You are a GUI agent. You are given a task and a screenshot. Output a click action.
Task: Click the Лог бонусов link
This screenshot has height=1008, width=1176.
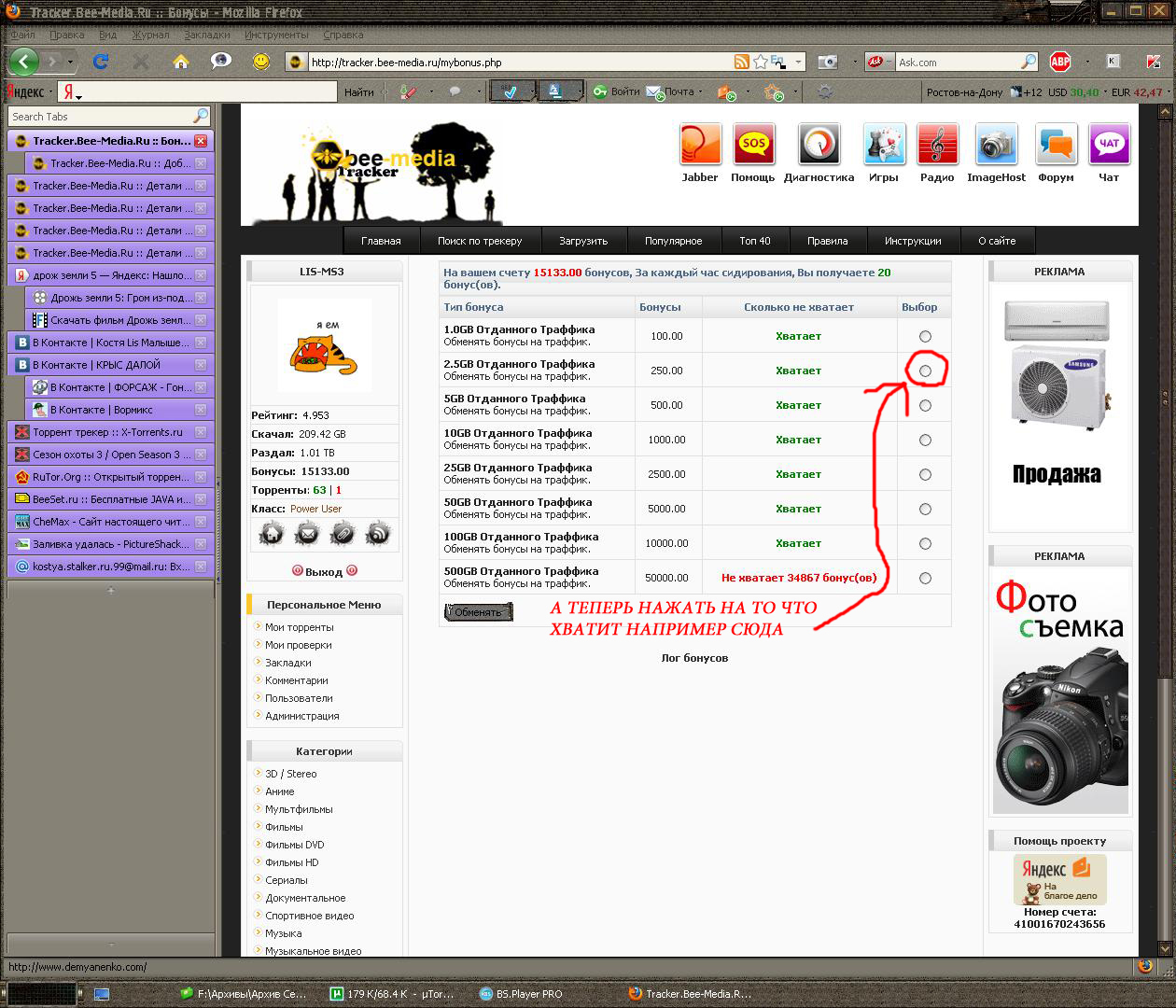(x=694, y=658)
